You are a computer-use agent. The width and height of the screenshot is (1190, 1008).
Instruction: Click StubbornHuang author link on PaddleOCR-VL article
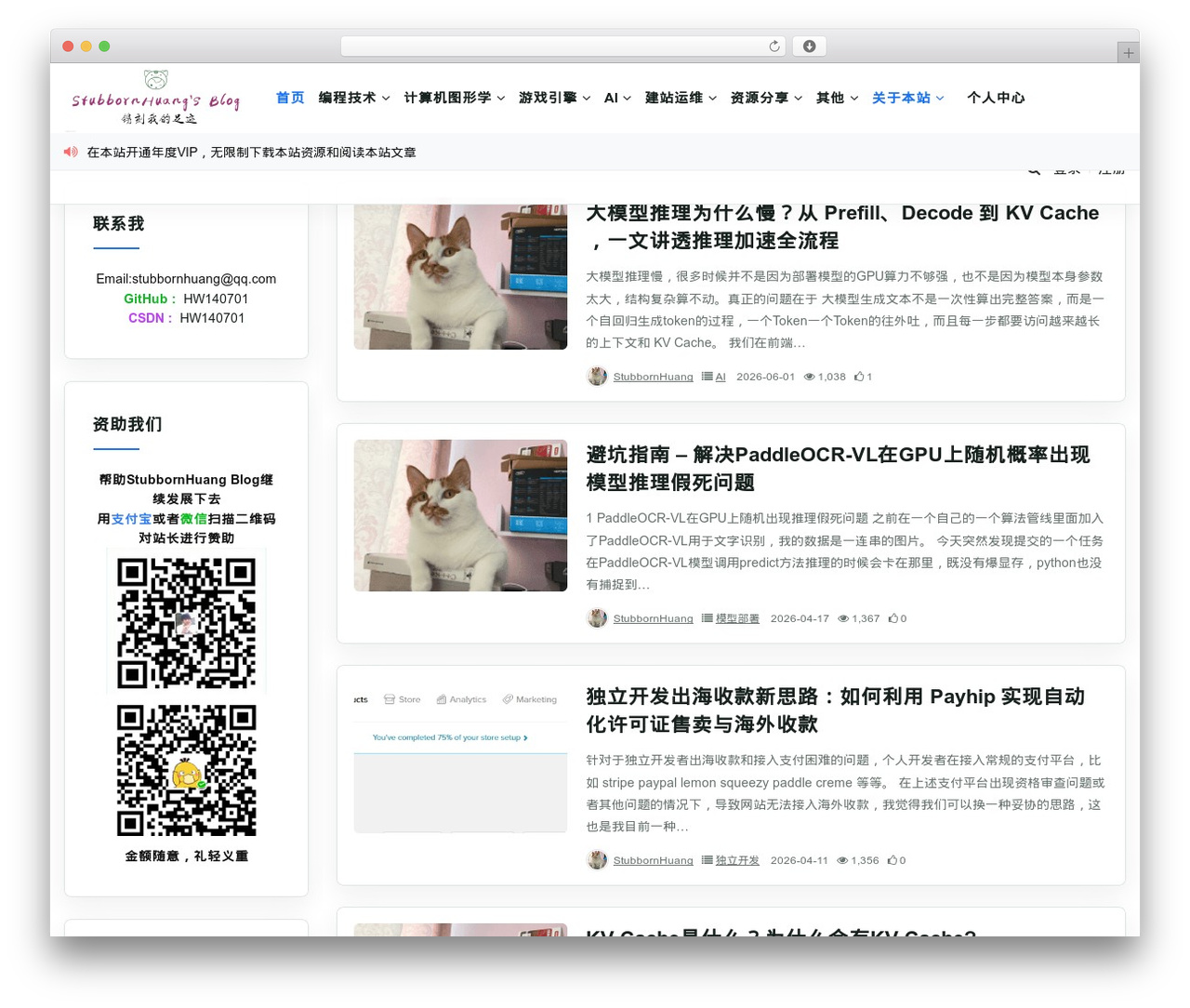[653, 618]
